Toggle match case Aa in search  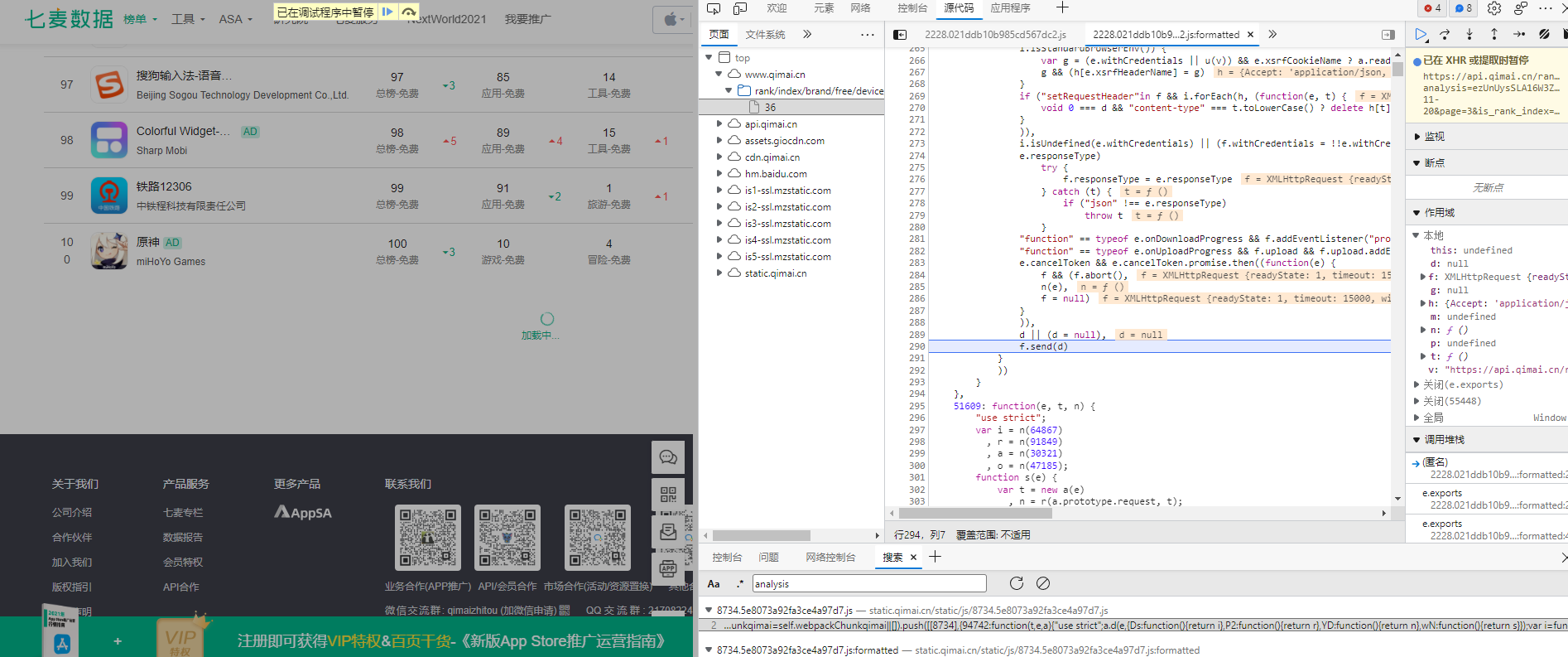(x=714, y=583)
